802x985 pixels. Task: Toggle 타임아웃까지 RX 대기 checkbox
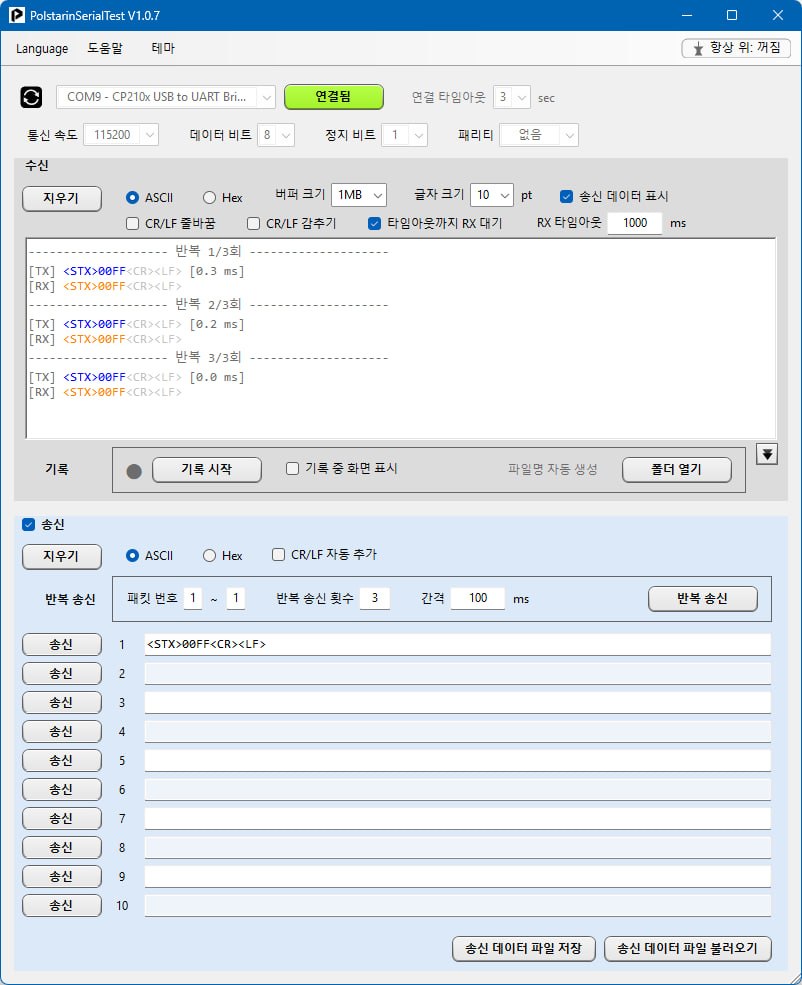click(374, 224)
